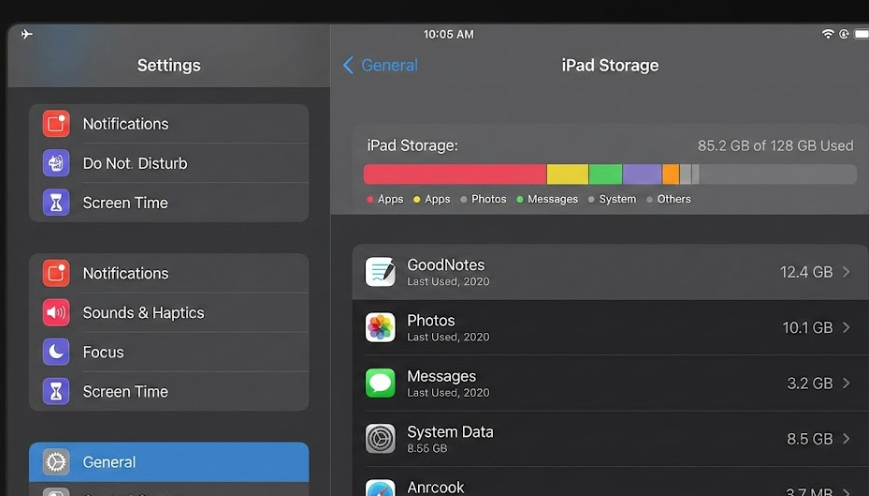Image resolution: width=869 pixels, height=496 pixels.
Task: Tap the Wi-Fi status bar icon
Action: [x=827, y=34]
